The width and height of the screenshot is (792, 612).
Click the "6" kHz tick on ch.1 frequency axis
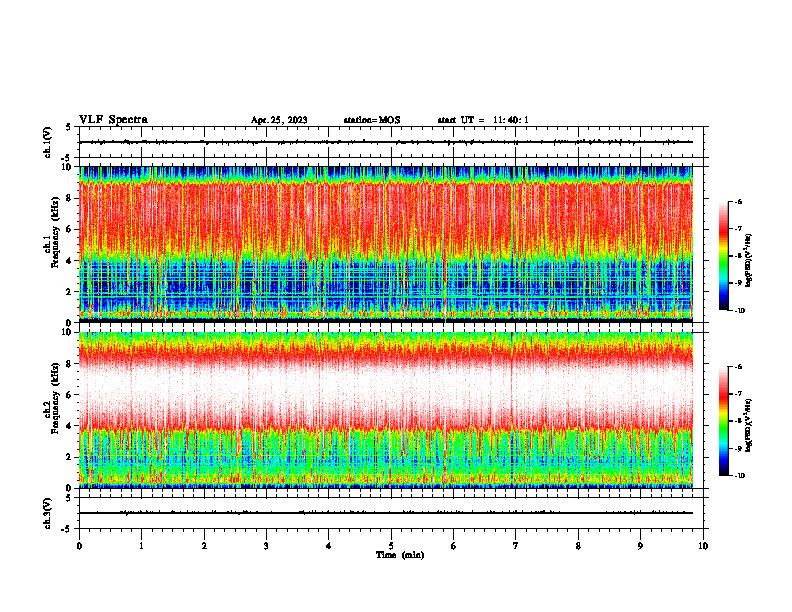[x=70, y=229]
